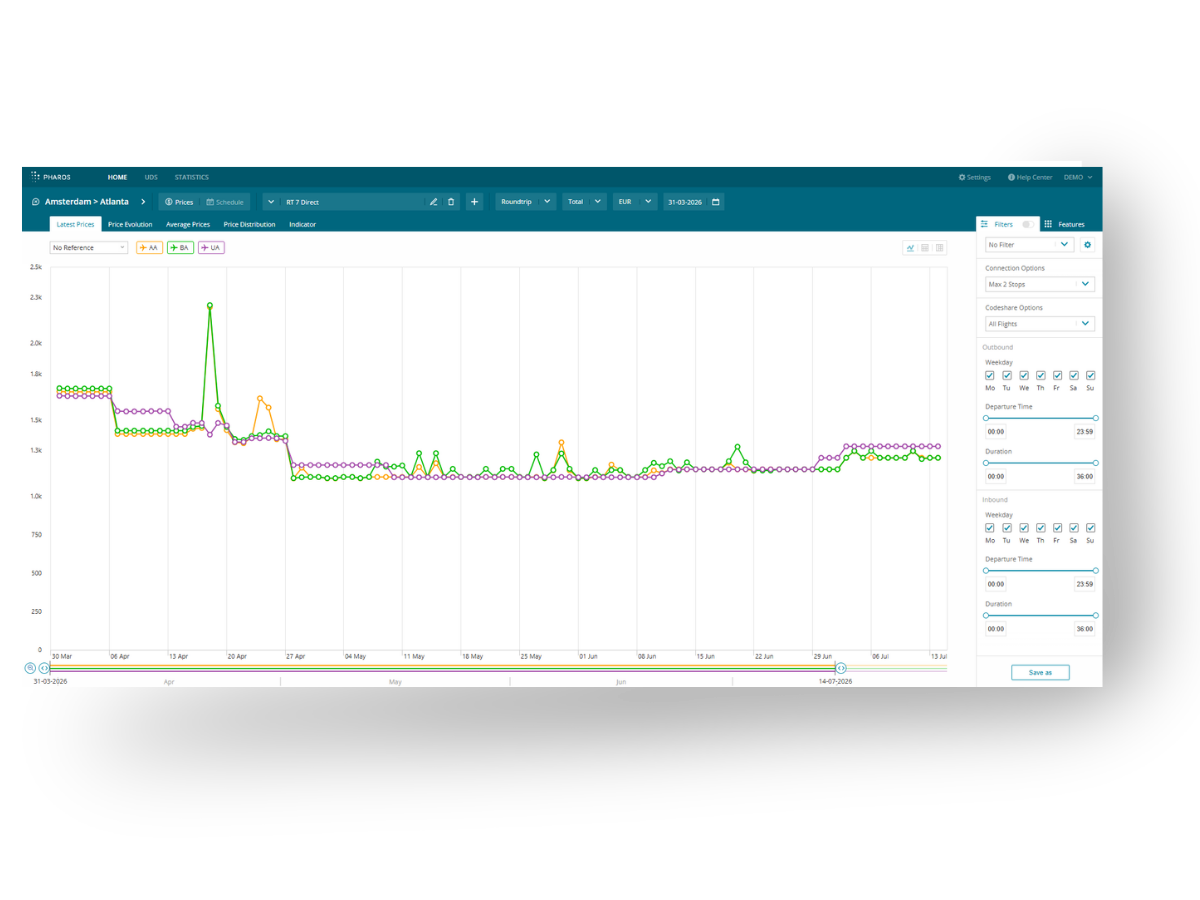Click the Save as button
The width and height of the screenshot is (1200, 900).
click(x=1040, y=672)
